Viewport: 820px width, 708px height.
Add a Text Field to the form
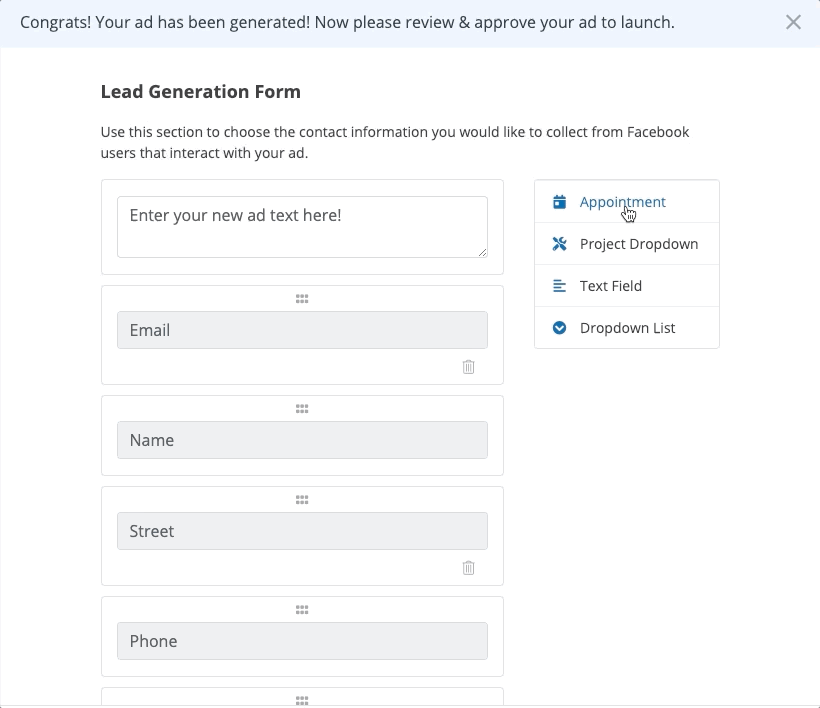610,286
